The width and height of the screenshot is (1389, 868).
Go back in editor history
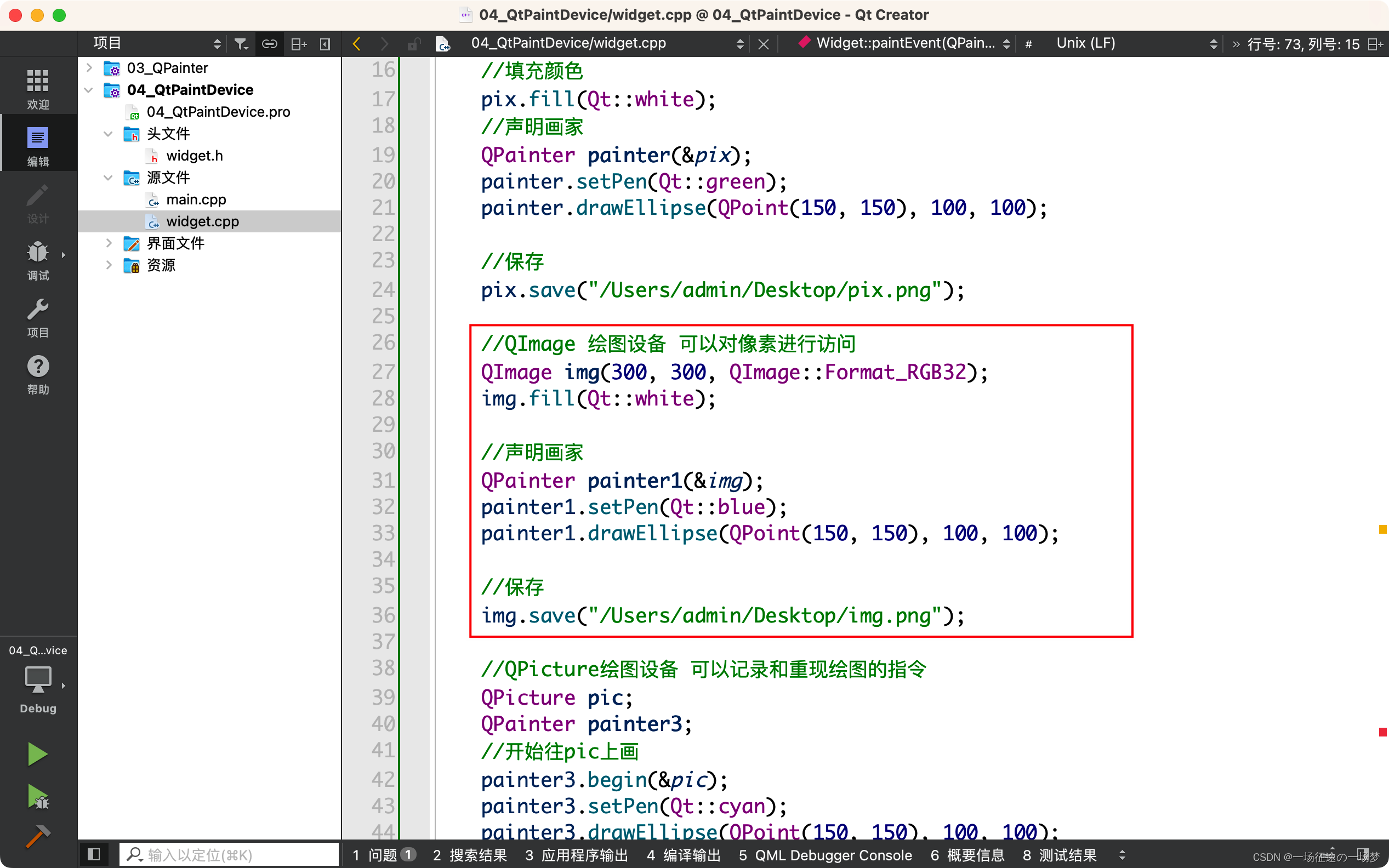pyautogui.click(x=357, y=44)
